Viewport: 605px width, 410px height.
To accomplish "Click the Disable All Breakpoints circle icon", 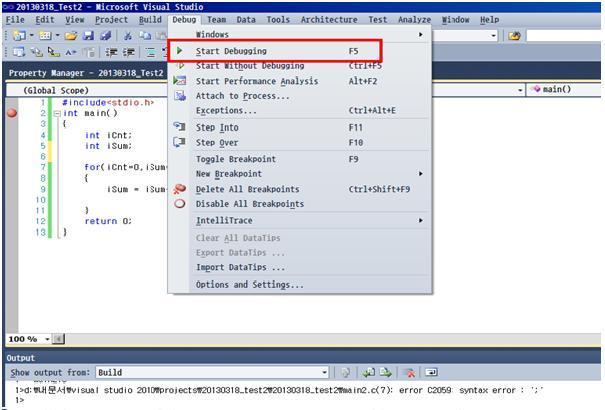I will 180,204.
